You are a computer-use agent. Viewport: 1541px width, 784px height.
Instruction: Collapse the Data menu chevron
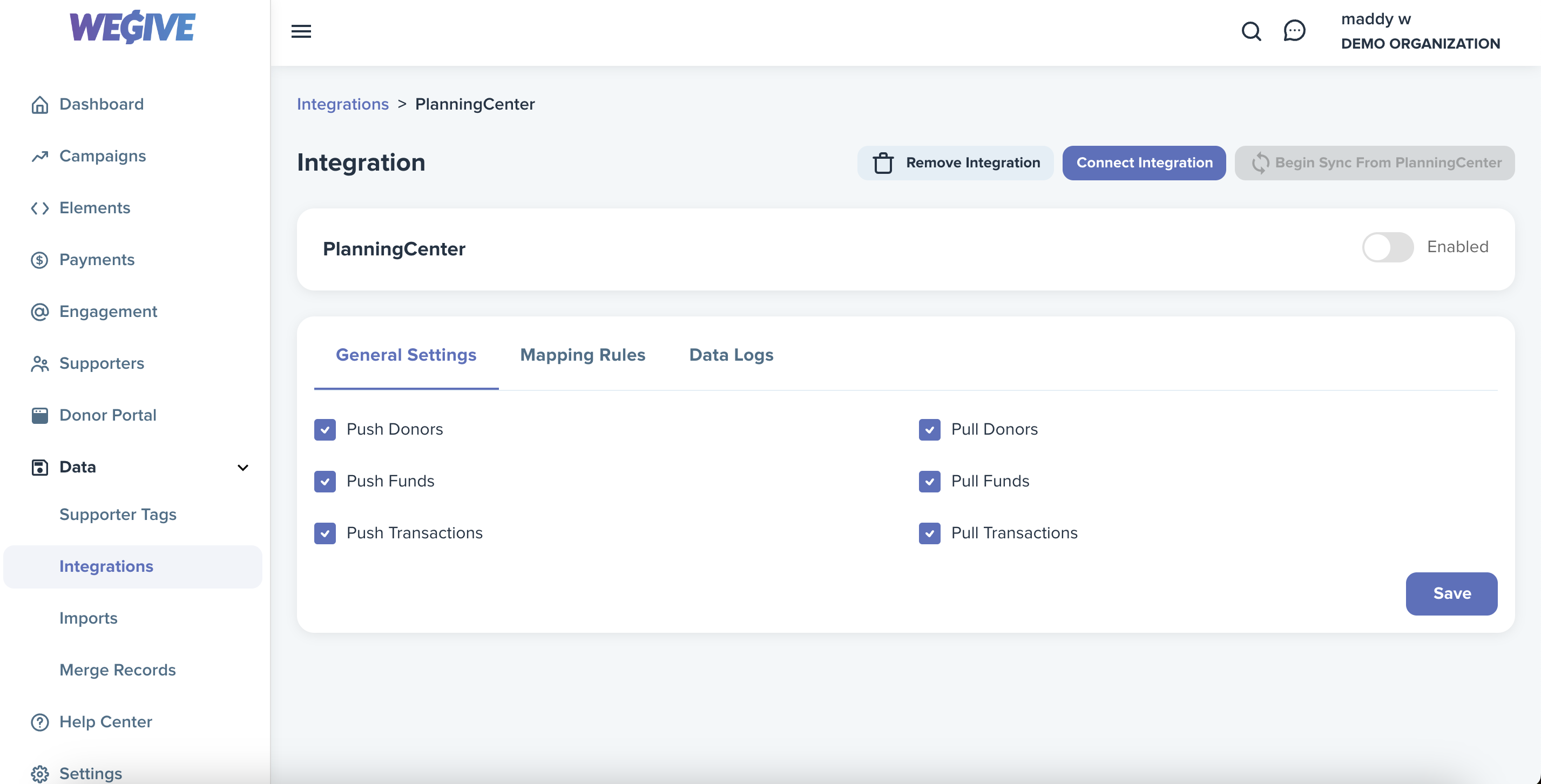(x=243, y=468)
